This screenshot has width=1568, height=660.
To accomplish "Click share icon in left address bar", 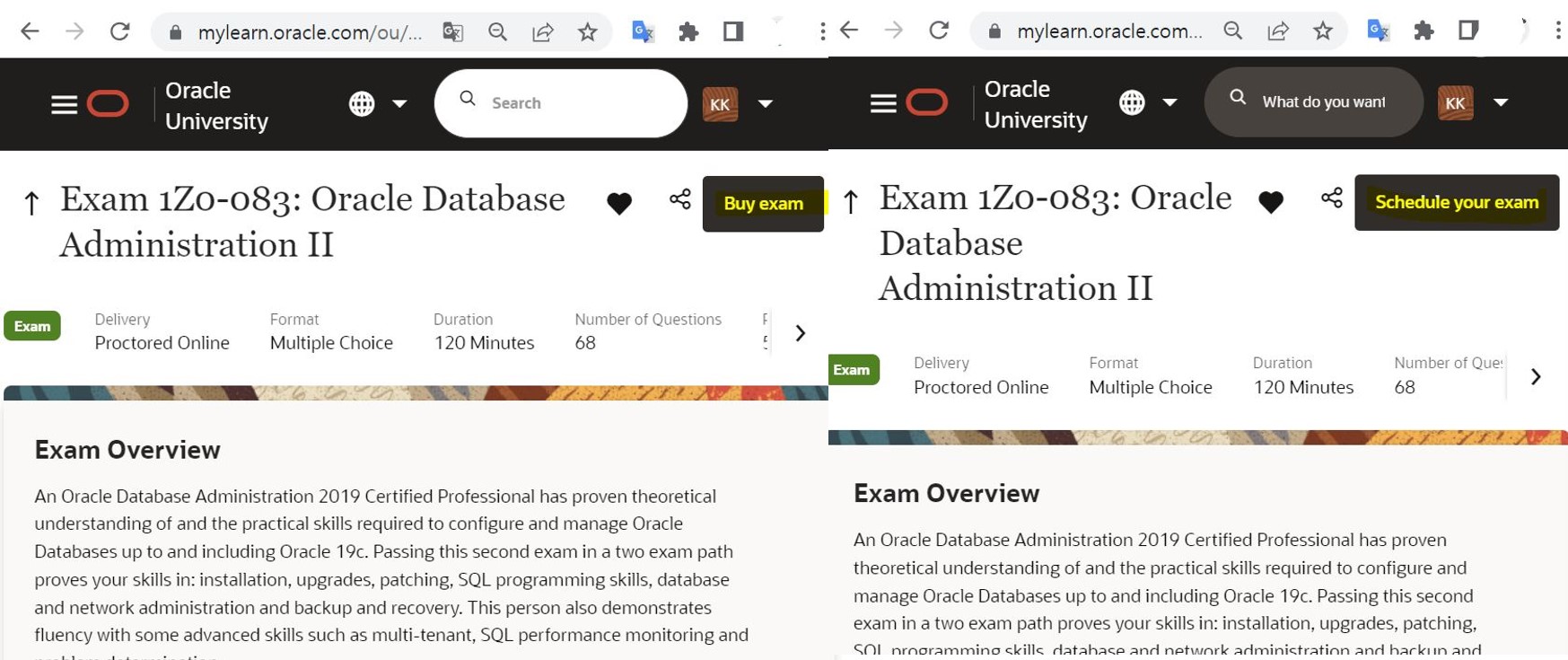I will [x=543, y=32].
